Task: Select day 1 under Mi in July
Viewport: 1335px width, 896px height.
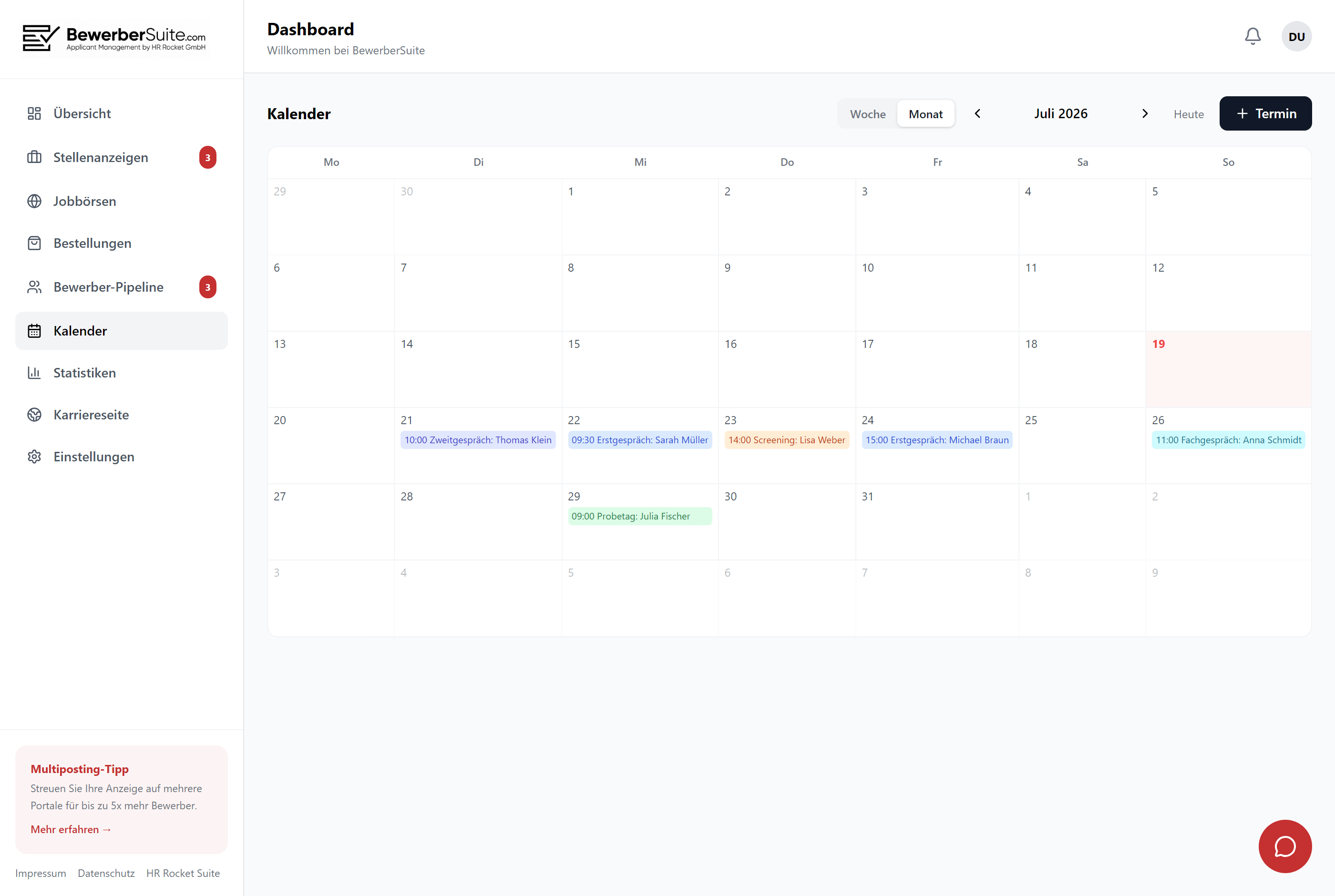Action: pyautogui.click(x=640, y=216)
